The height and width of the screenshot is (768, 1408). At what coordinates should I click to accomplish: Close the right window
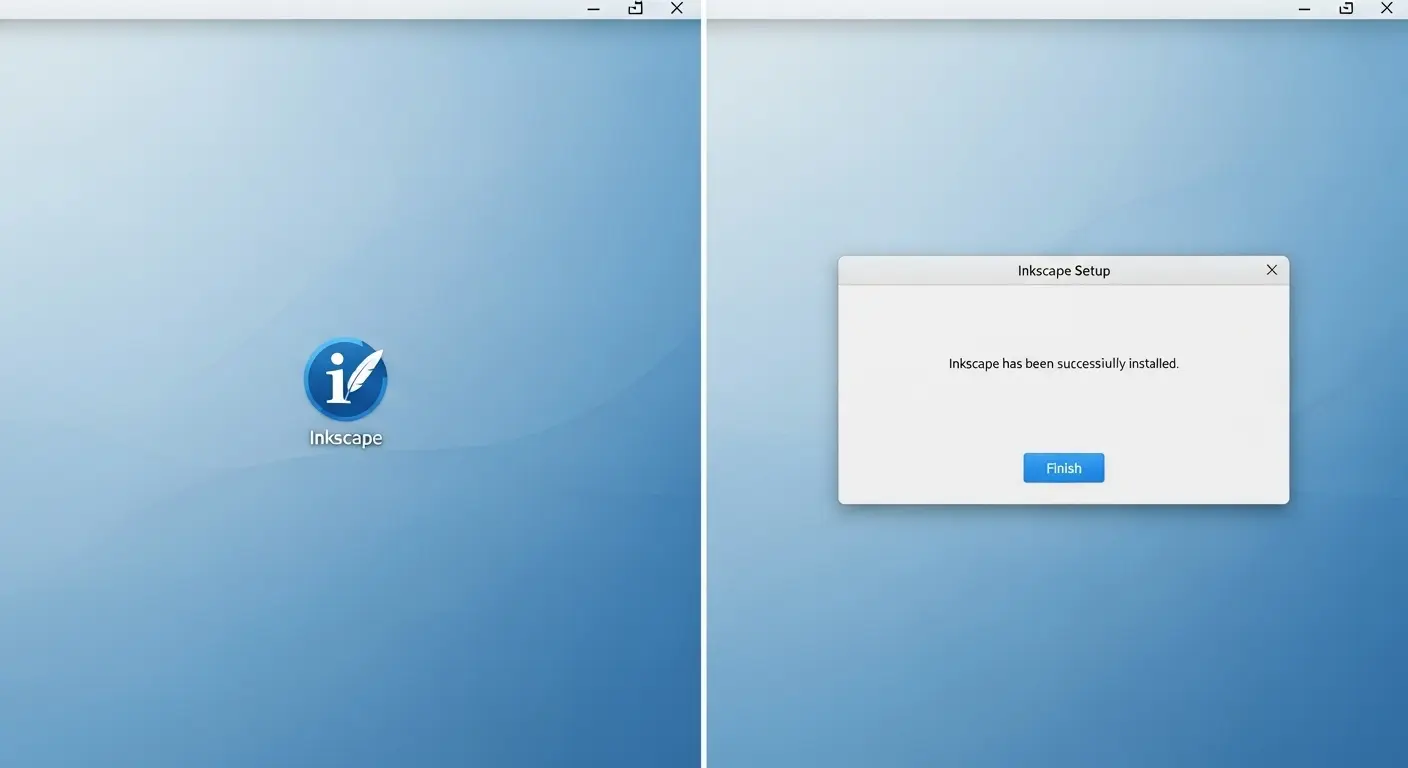tap(1387, 9)
